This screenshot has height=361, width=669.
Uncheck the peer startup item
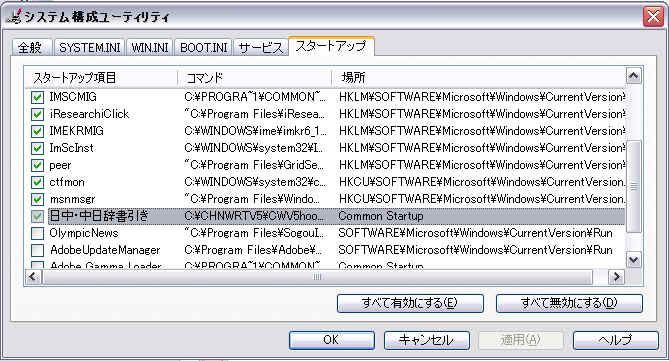point(38,165)
